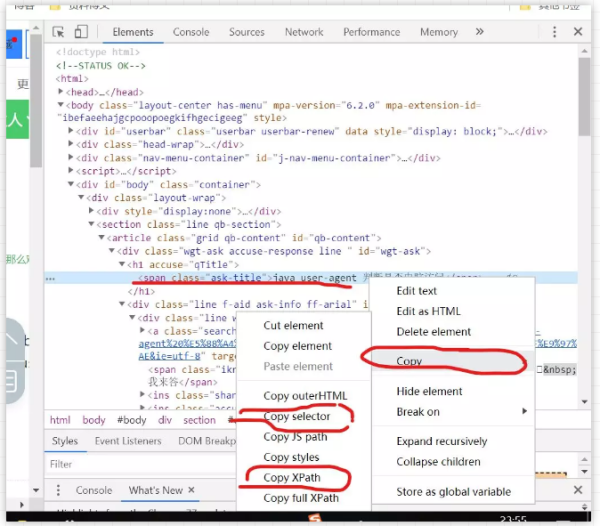
Task: Switch to the Console tab
Action: point(191,32)
